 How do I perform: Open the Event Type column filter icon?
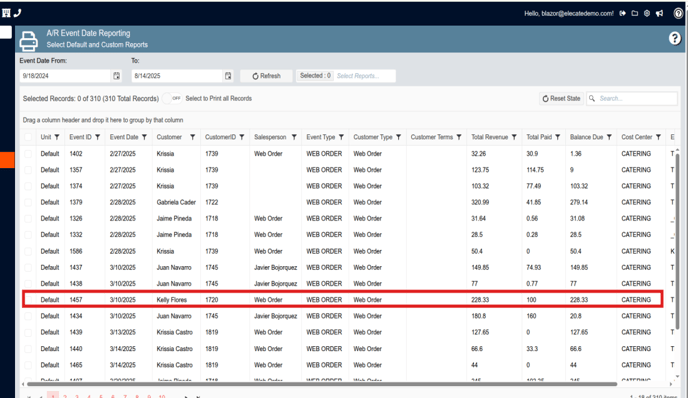pyautogui.click(x=341, y=137)
